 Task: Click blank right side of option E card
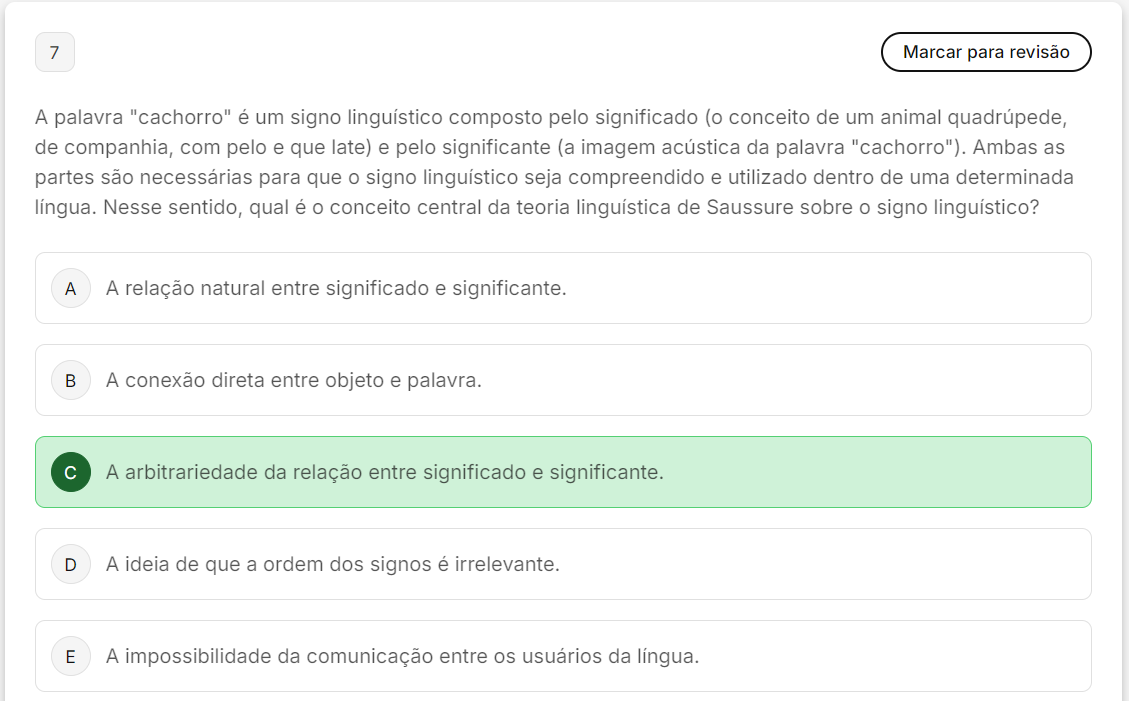coord(900,657)
